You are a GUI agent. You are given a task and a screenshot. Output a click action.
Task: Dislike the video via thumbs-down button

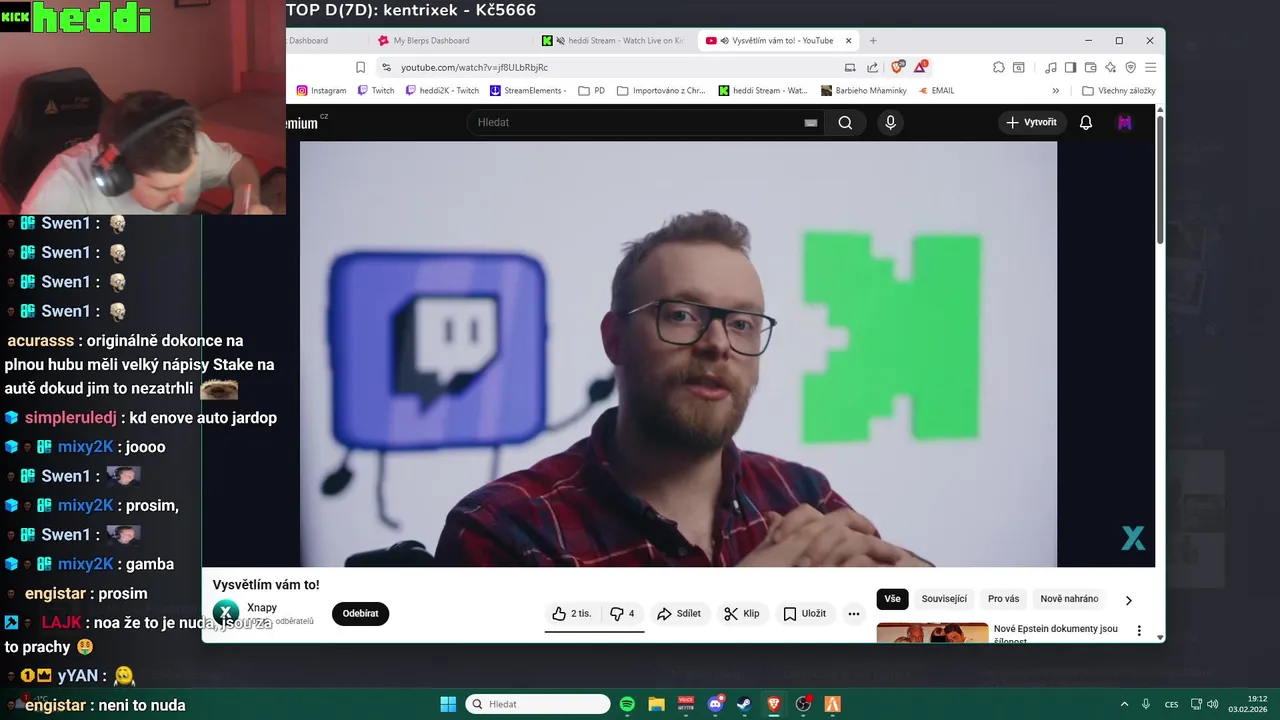click(622, 613)
